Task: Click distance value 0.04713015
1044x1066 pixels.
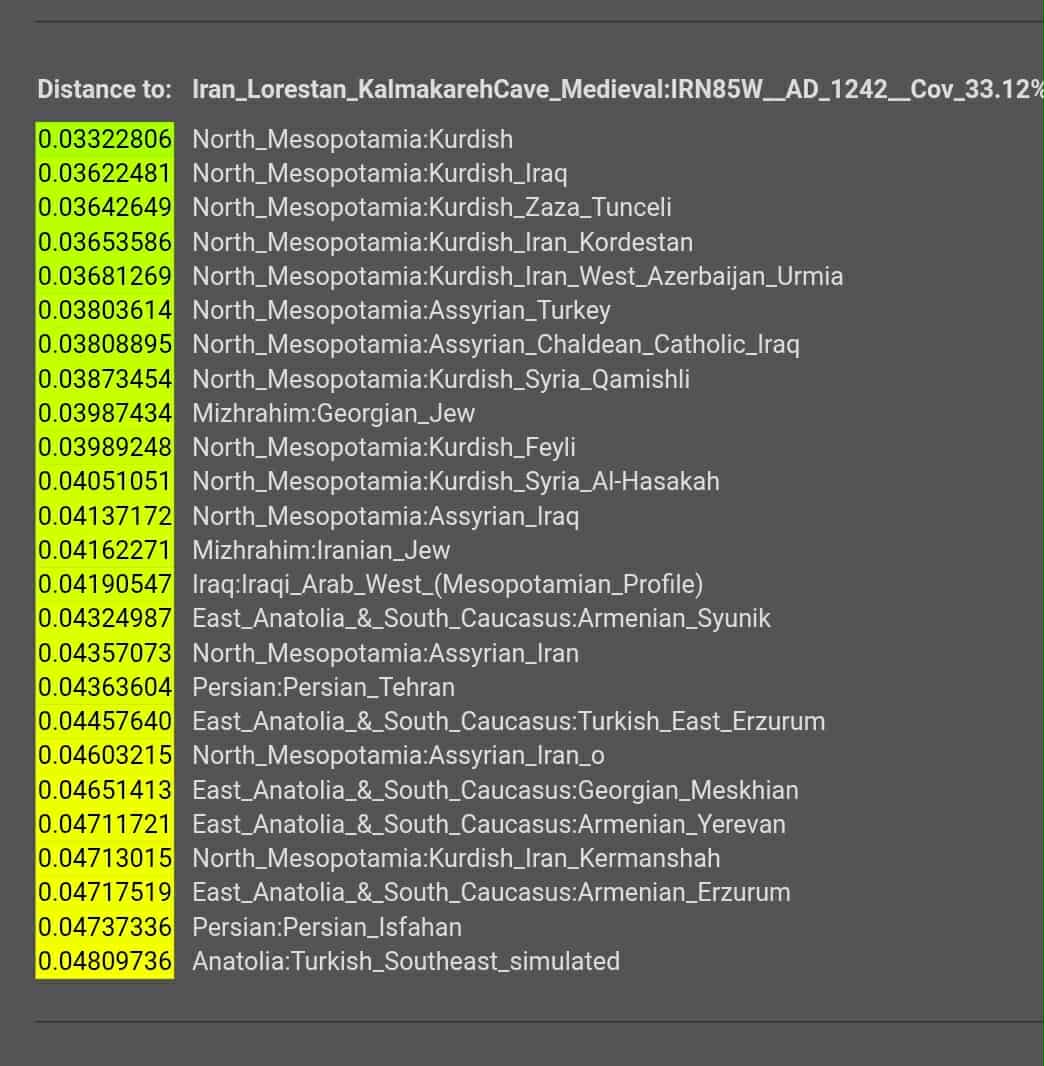Action: pos(105,858)
